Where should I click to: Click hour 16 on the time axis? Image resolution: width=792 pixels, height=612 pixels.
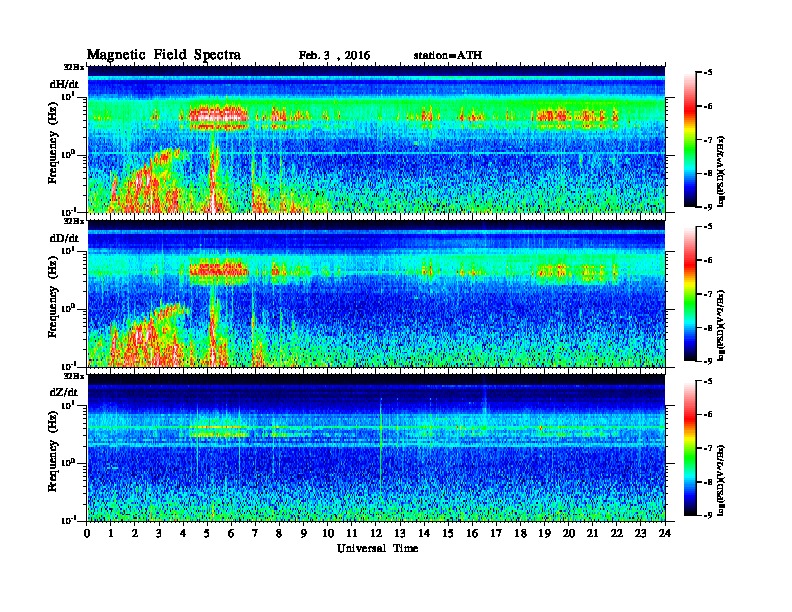click(x=472, y=534)
